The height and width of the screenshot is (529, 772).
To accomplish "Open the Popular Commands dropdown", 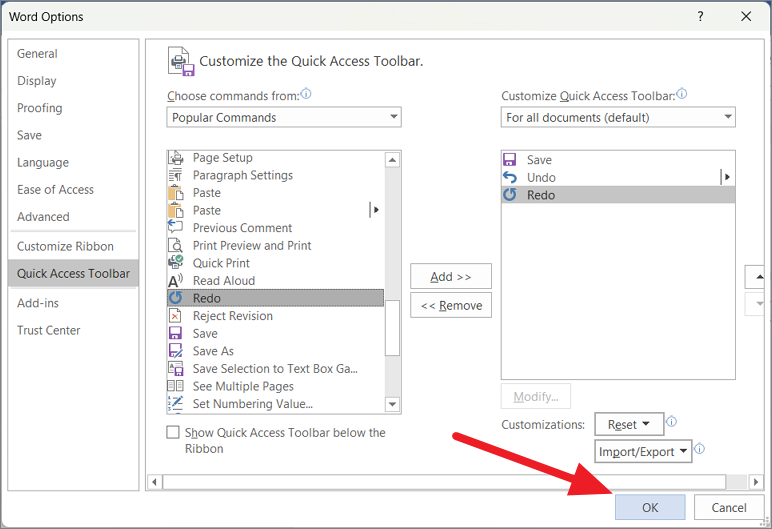I will [x=284, y=117].
